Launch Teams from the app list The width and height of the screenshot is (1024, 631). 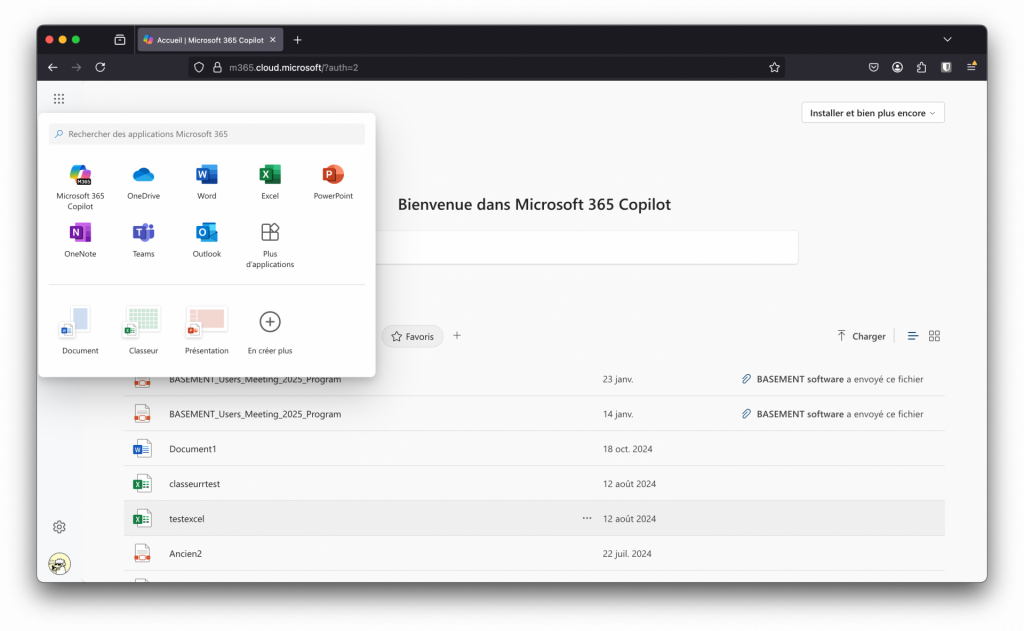tap(143, 238)
